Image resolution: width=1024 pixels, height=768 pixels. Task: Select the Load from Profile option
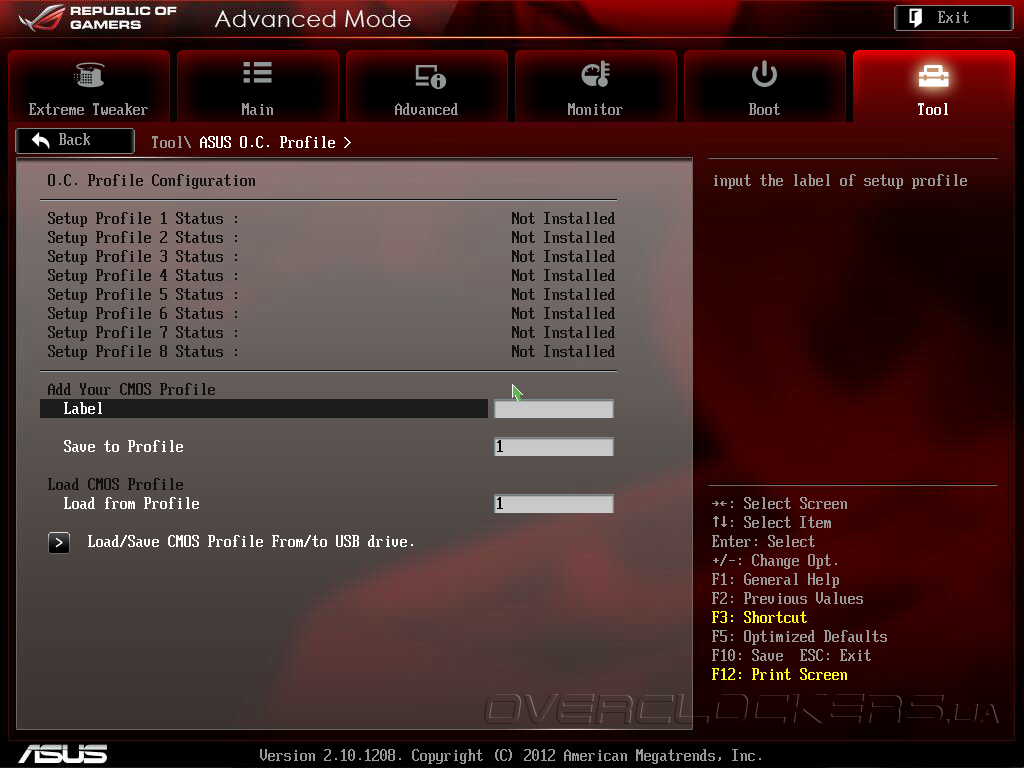(131, 504)
